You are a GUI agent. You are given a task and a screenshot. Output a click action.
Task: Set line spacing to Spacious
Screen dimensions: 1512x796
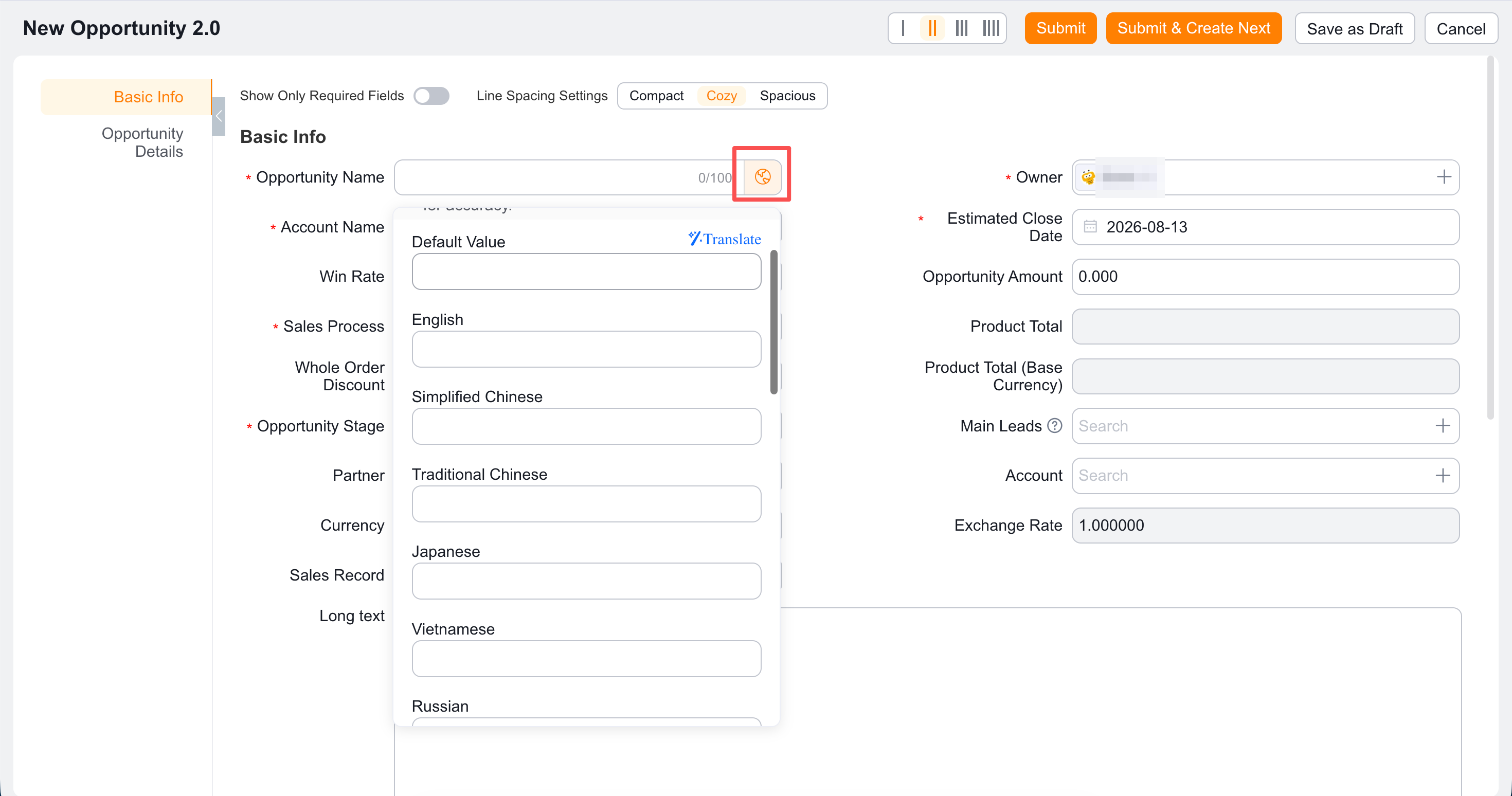(787, 96)
